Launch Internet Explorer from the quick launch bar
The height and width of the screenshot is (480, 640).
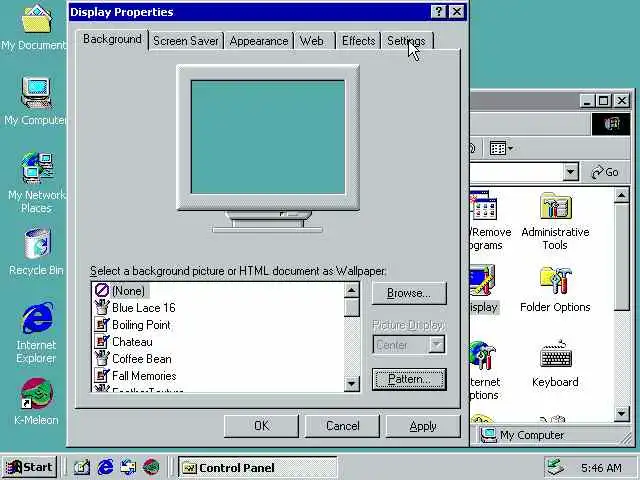105,467
